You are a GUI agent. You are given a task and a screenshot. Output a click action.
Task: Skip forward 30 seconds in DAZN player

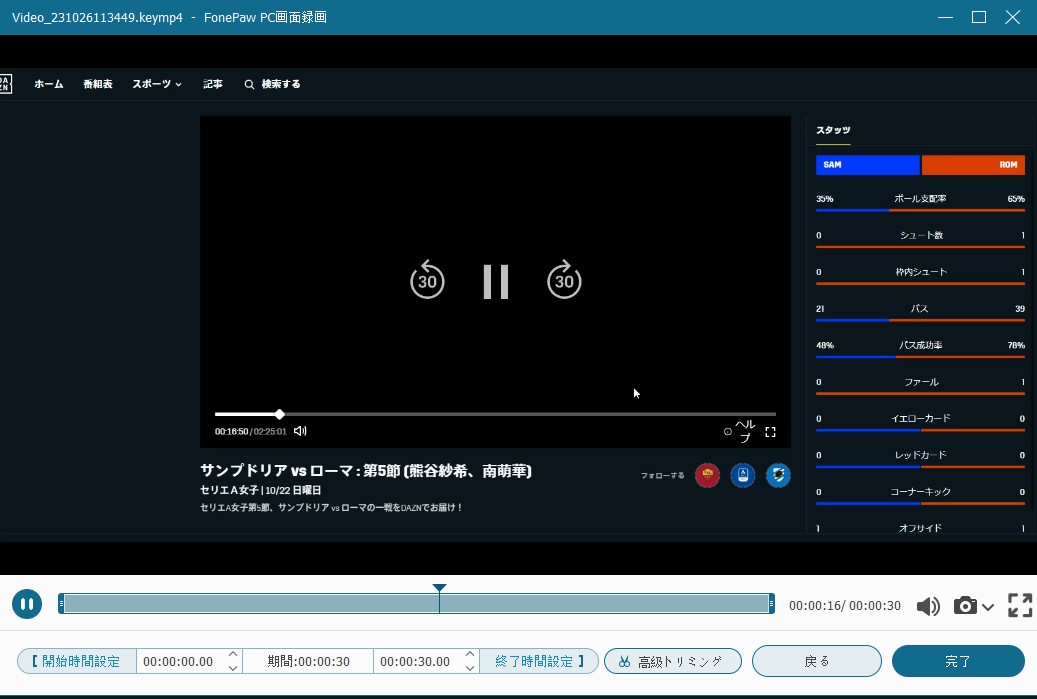[x=564, y=280]
